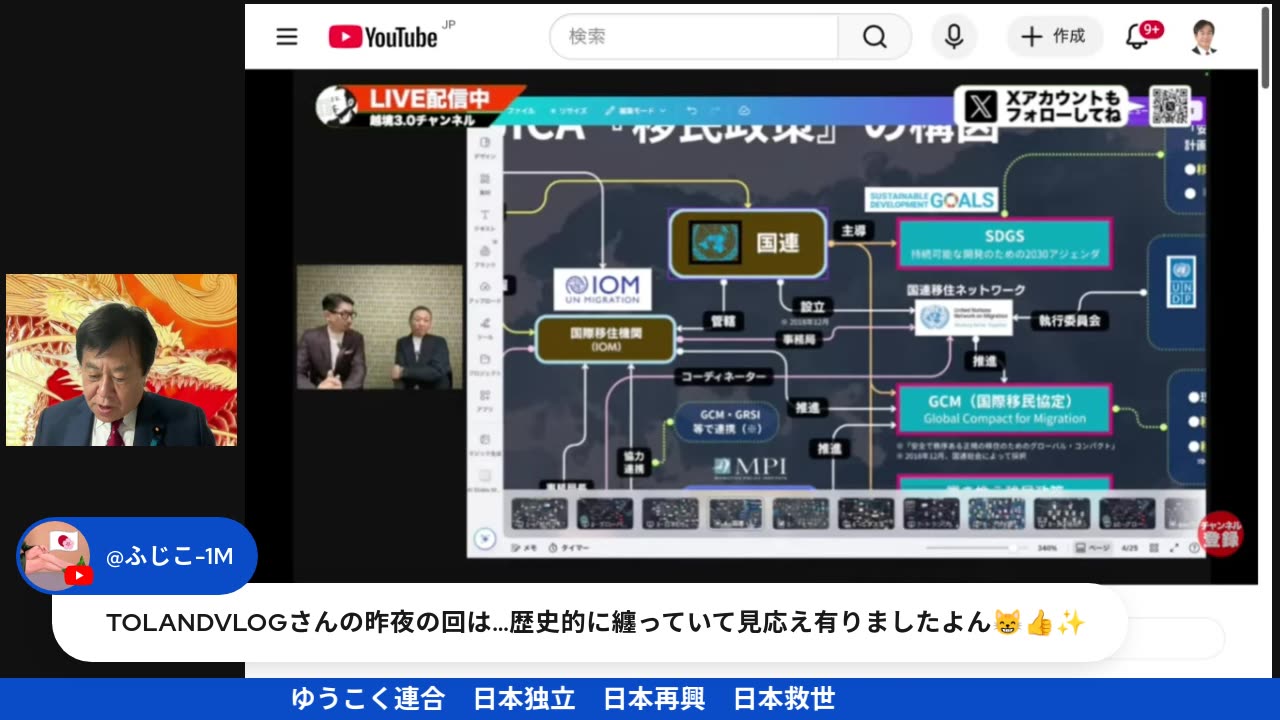The height and width of the screenshot is (720, 1280).
Task: Click the red チャンネル登録 subscribe badge
Action: (x=1219, y=534)
